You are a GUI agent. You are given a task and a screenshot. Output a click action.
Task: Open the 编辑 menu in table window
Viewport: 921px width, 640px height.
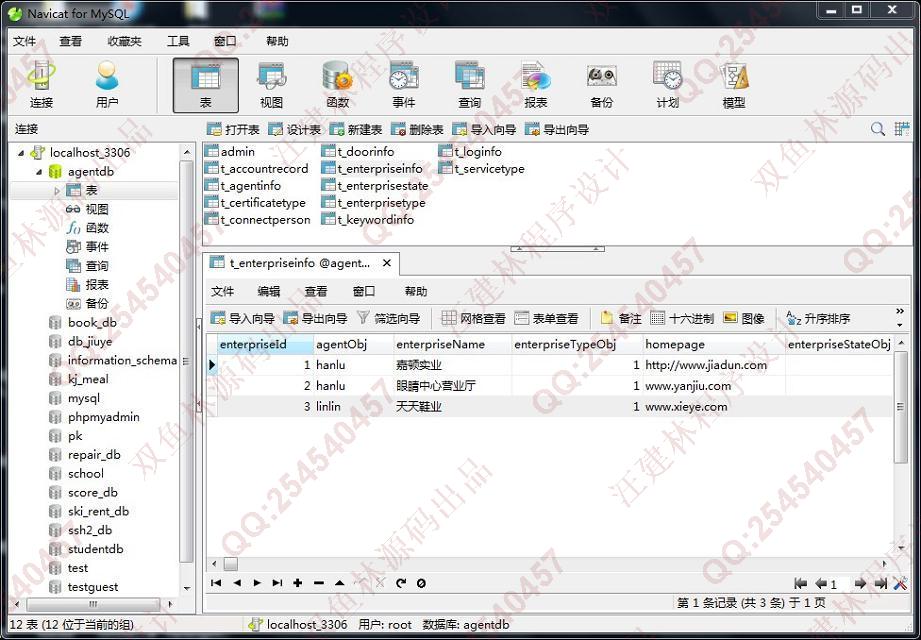click(x=269, y=291)
